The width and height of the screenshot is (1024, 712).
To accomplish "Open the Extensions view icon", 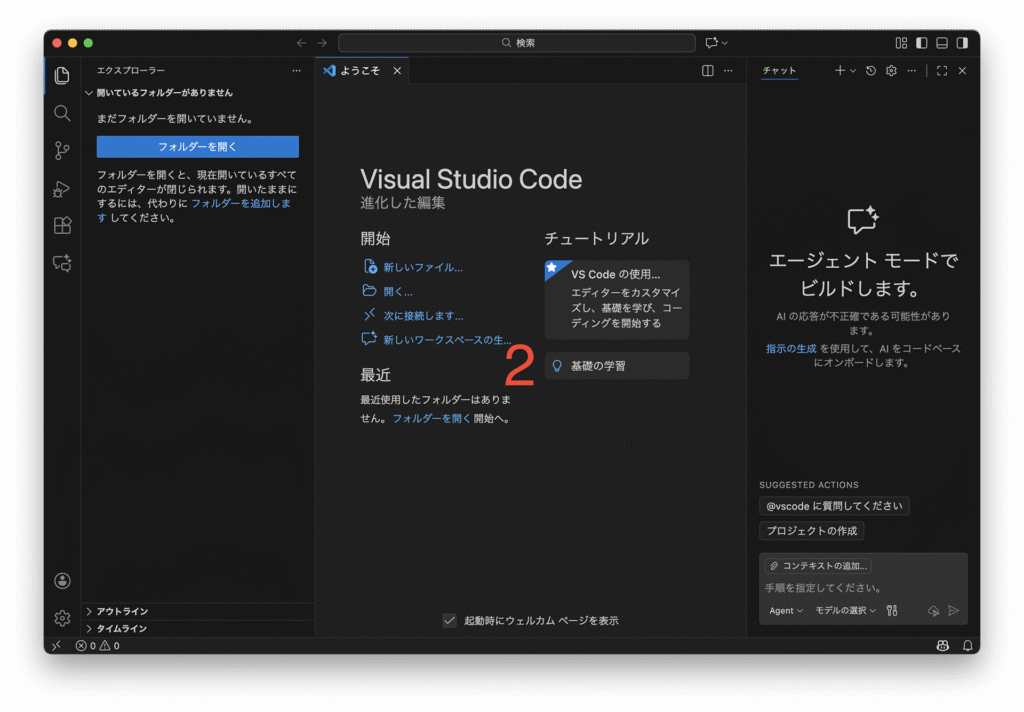I will click(62, 226).
